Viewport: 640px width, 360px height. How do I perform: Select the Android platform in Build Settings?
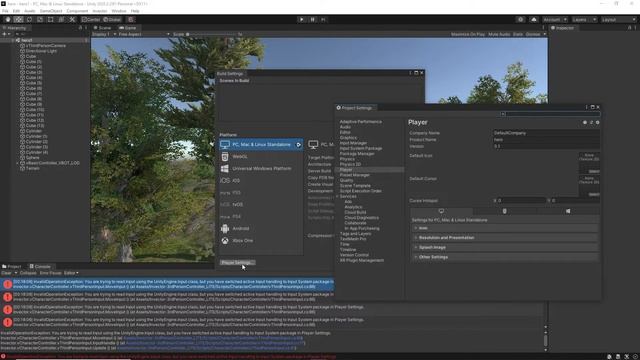point(261,229)
